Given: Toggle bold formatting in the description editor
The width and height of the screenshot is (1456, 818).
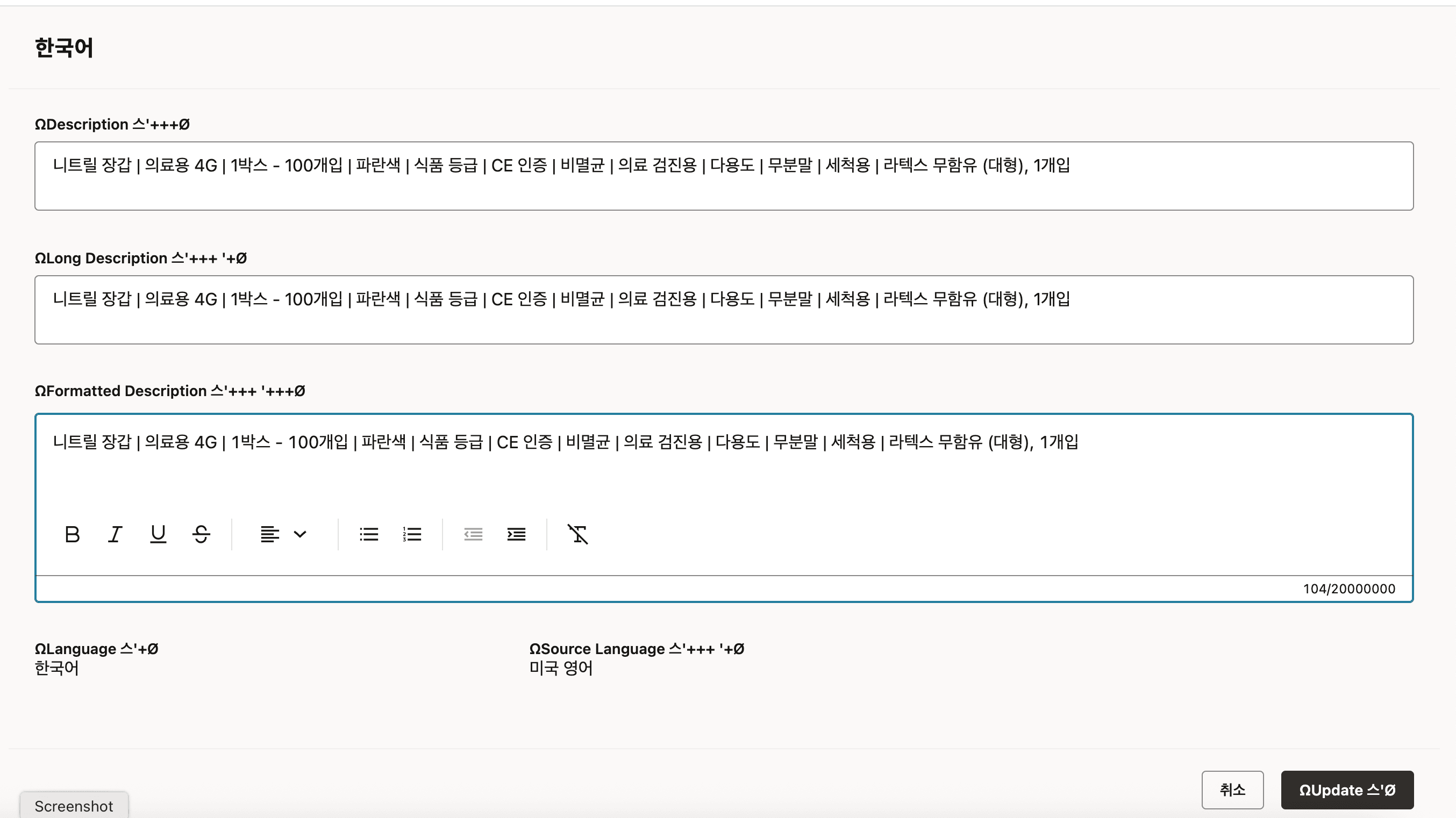Looking at the screenshot, I should click(x=73, y=534).
